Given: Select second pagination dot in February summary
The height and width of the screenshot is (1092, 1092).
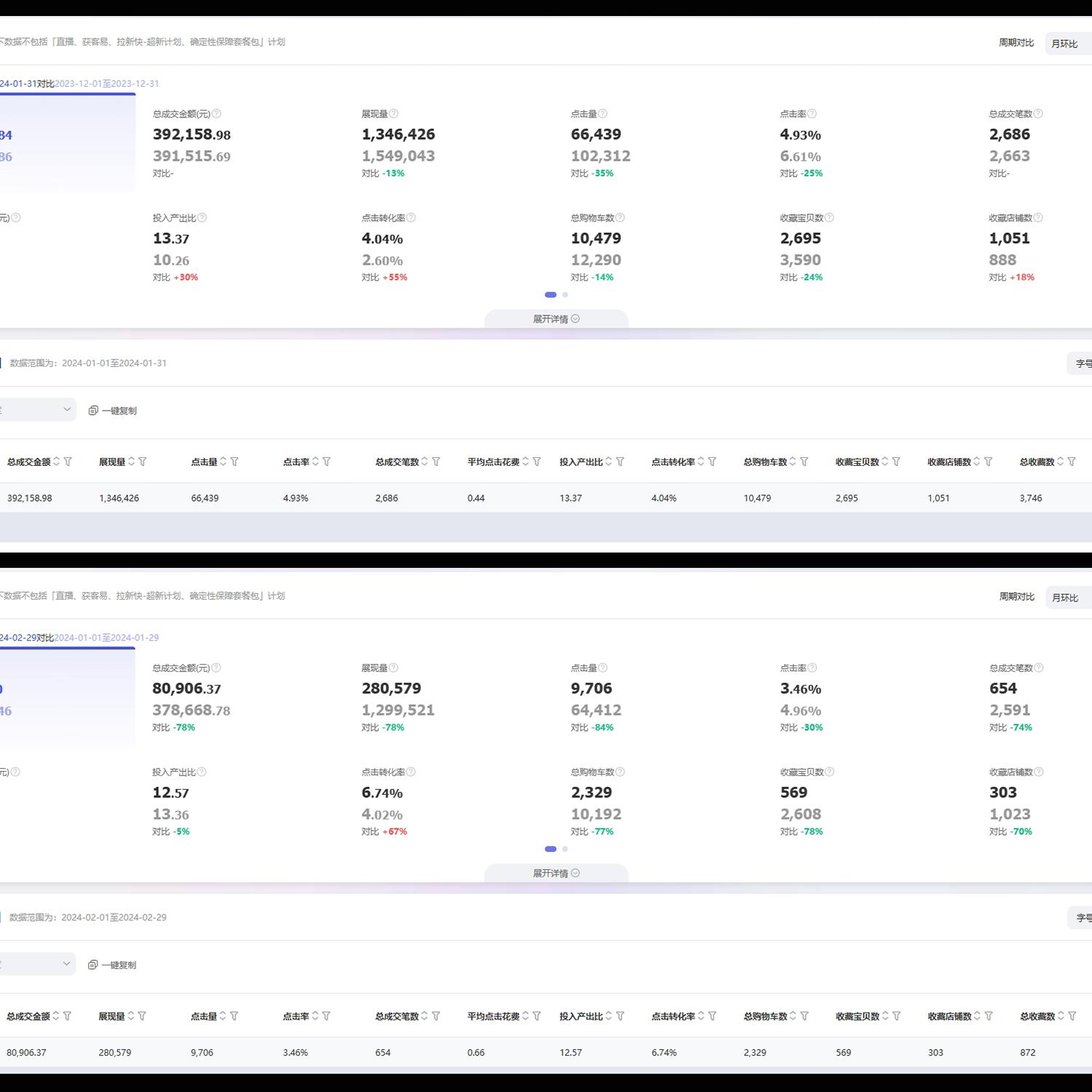Looking at the screenshot, I should point(565,849).
